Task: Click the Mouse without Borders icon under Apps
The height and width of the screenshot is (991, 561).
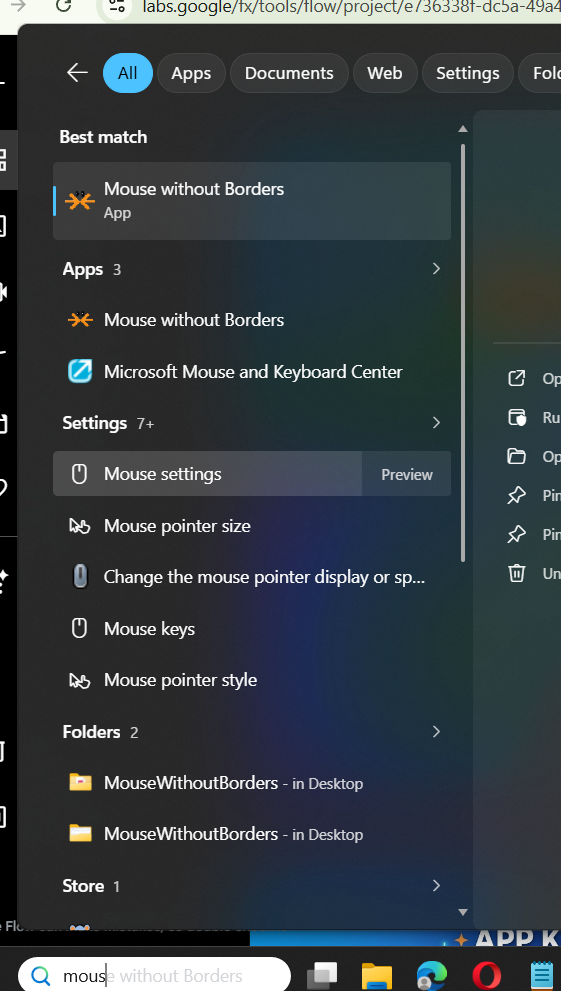Action: (x=80, y=320)
